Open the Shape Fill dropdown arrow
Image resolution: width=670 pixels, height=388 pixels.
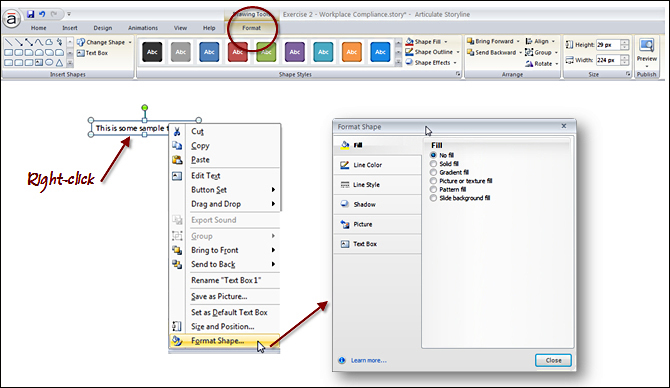[446, 42]
